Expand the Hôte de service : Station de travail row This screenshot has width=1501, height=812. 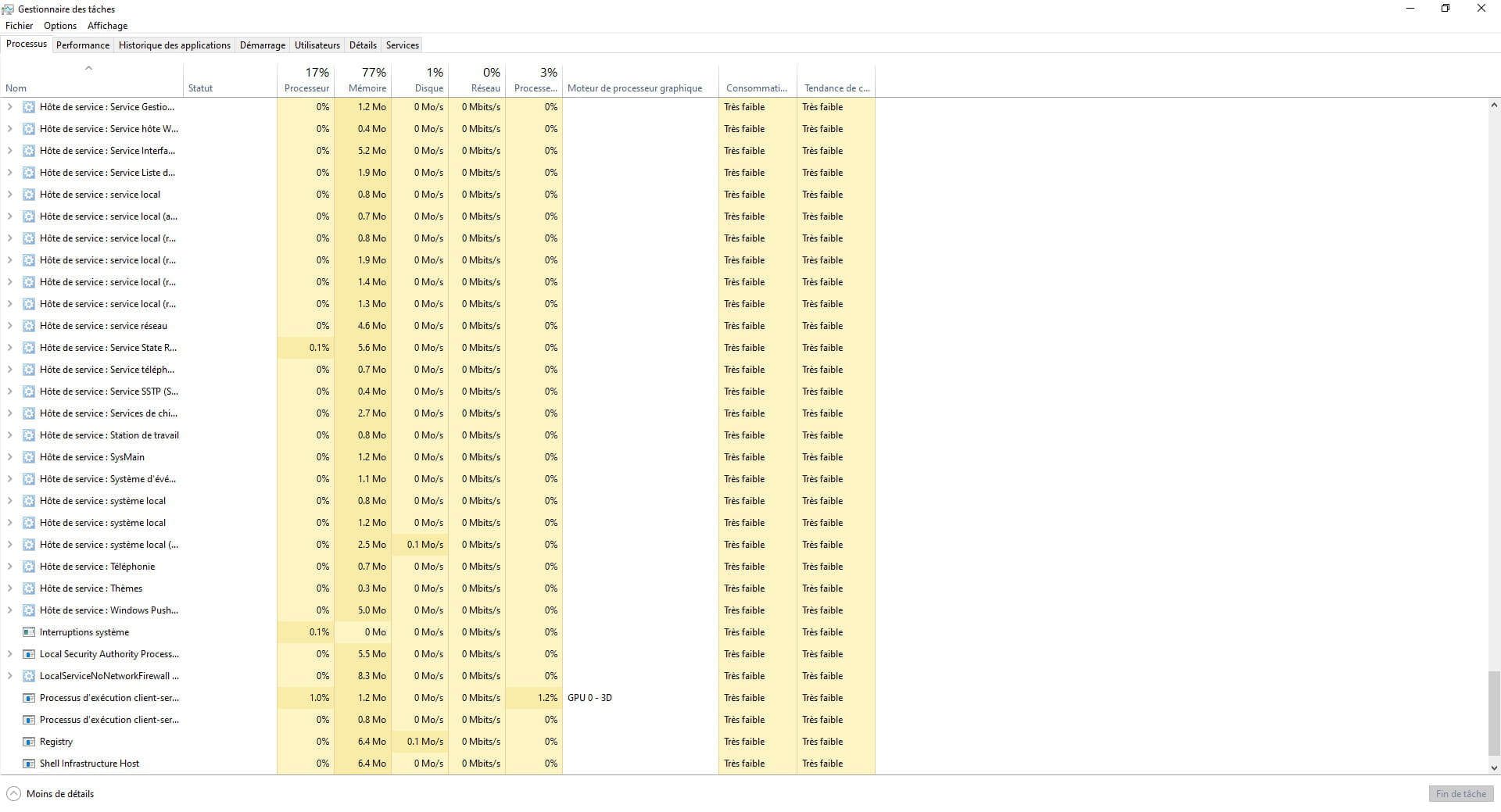click(9, 435)
